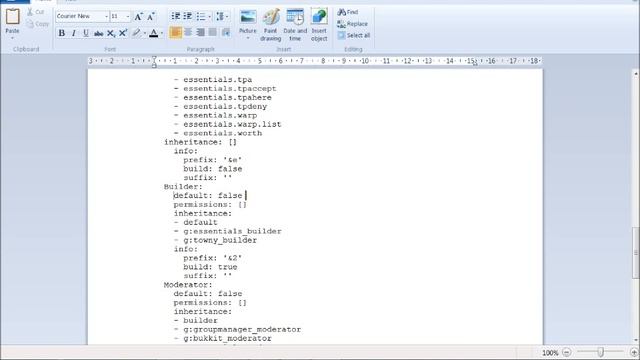640x360 pixels.
Task: Click the 'Moderator:' line in the document
Action: [x=188, y=284]
